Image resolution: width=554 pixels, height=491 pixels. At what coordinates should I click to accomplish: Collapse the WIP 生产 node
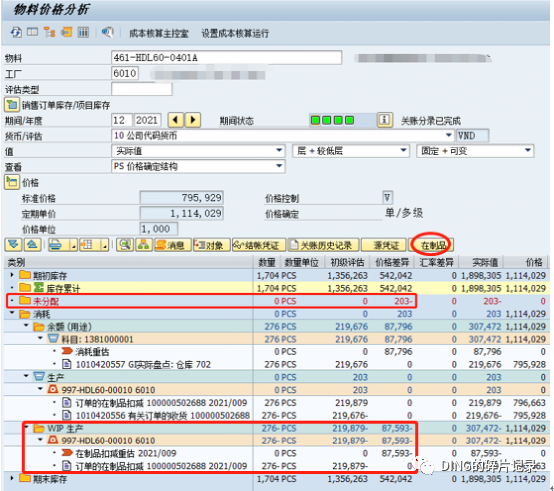pyautogui.click(x=26, y=427)
